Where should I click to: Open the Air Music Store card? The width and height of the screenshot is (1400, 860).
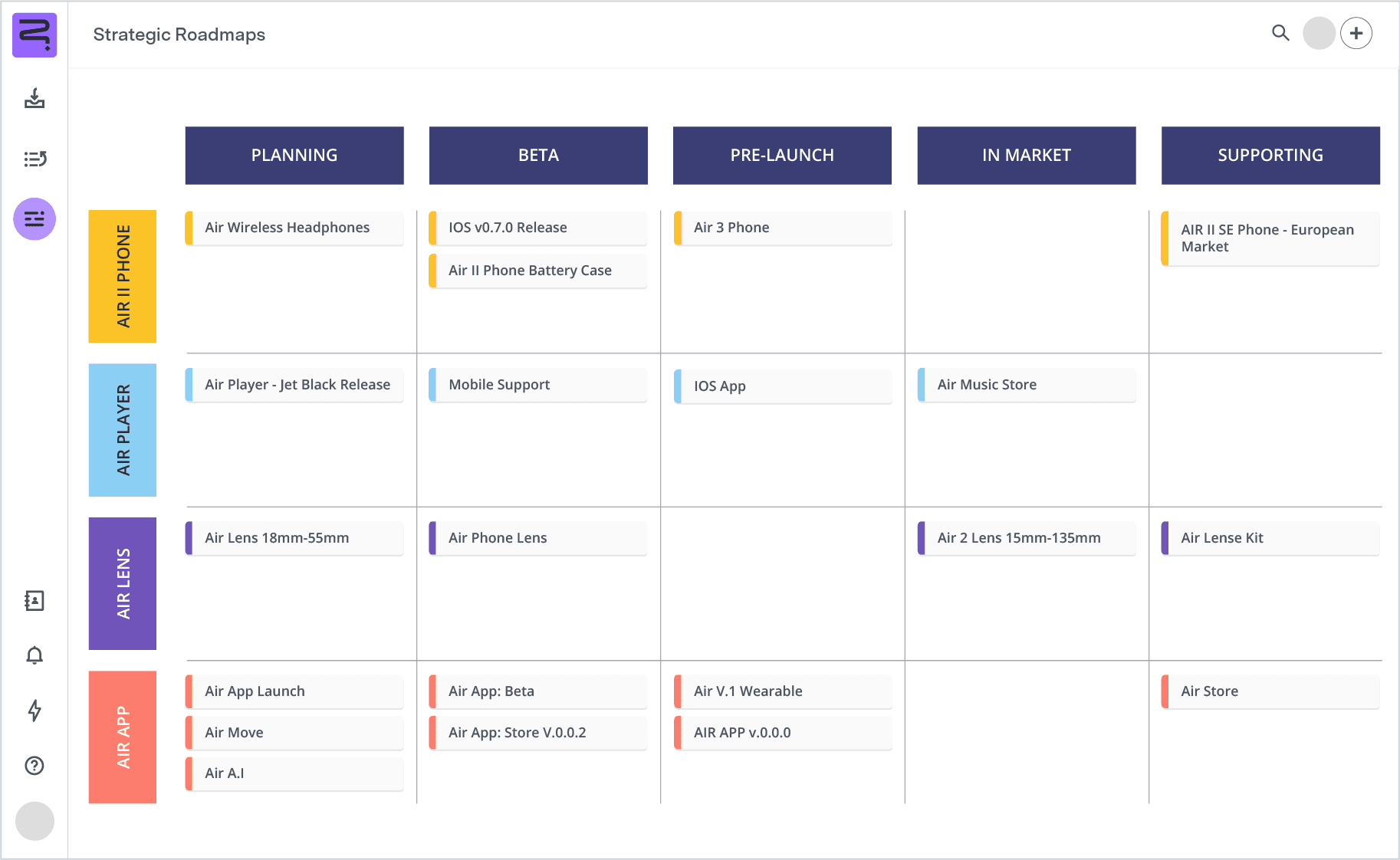coord(1026,385)
